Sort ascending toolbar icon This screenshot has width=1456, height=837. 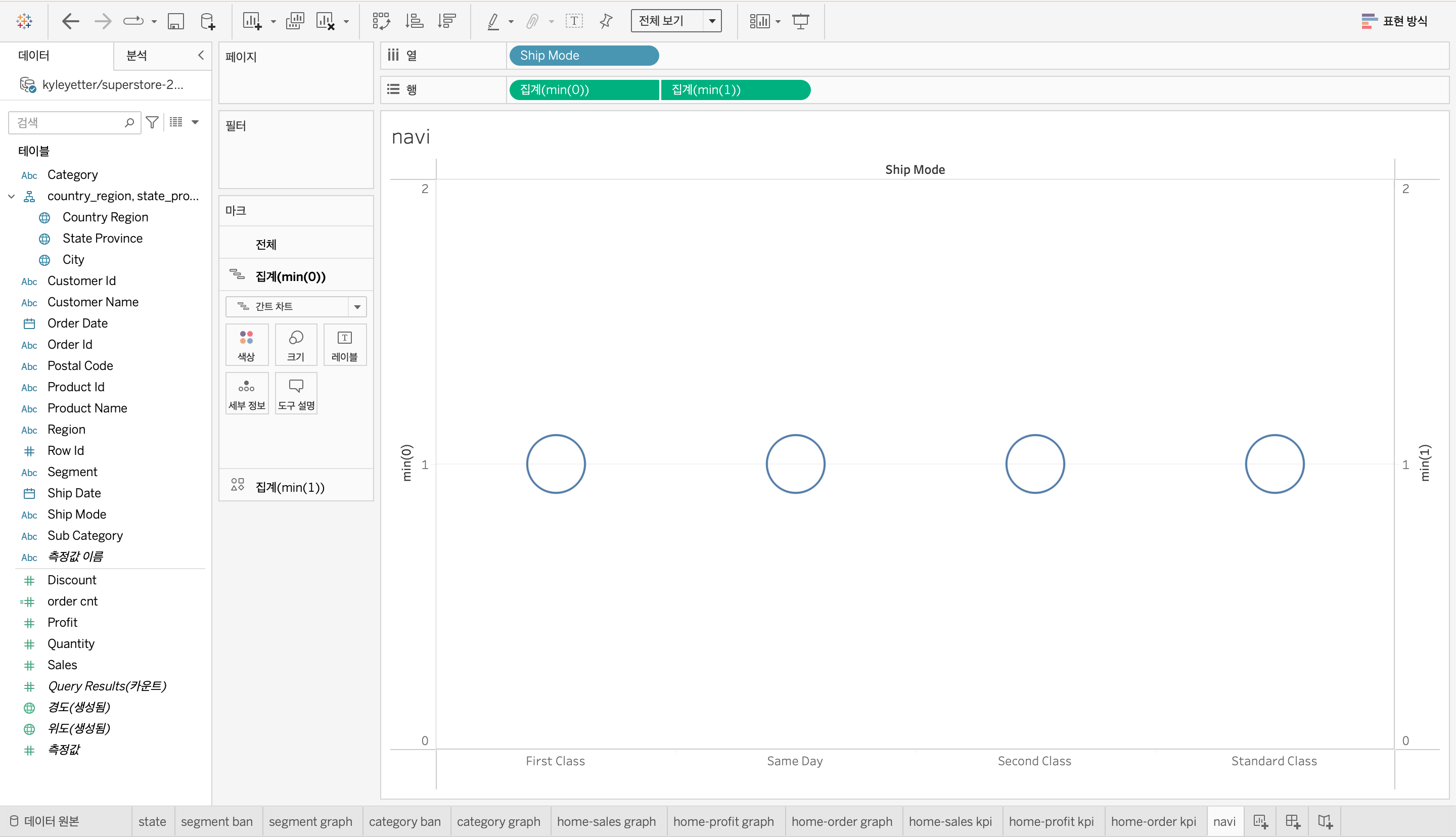coord(414,21)
